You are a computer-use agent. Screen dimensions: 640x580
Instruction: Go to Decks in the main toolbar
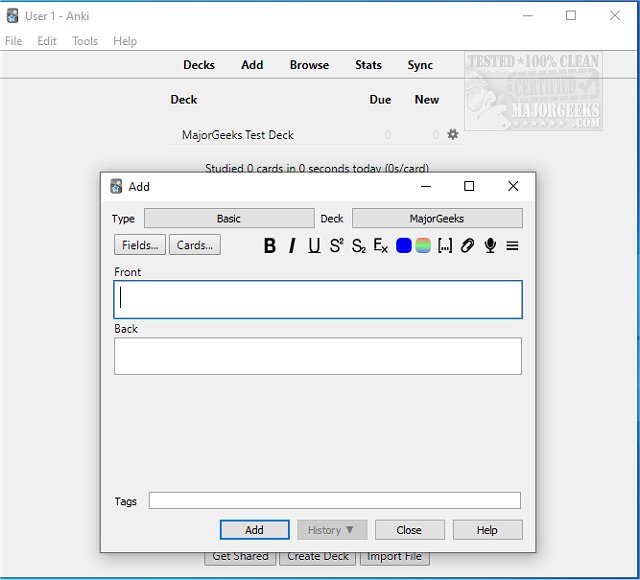tap(199, 65)
